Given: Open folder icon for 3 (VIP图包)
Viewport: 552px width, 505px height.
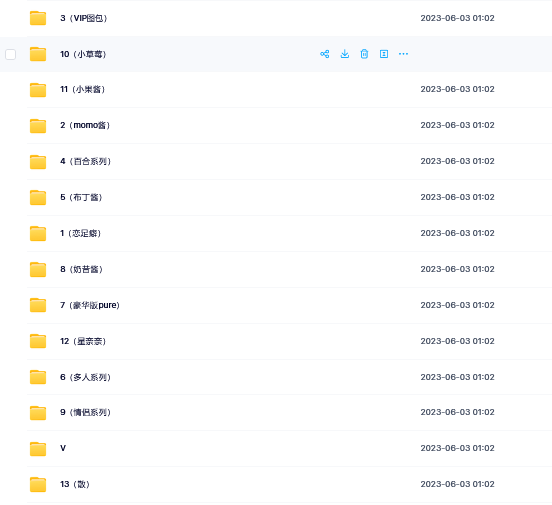Looking at the screenshot, I should click(38, 18).
